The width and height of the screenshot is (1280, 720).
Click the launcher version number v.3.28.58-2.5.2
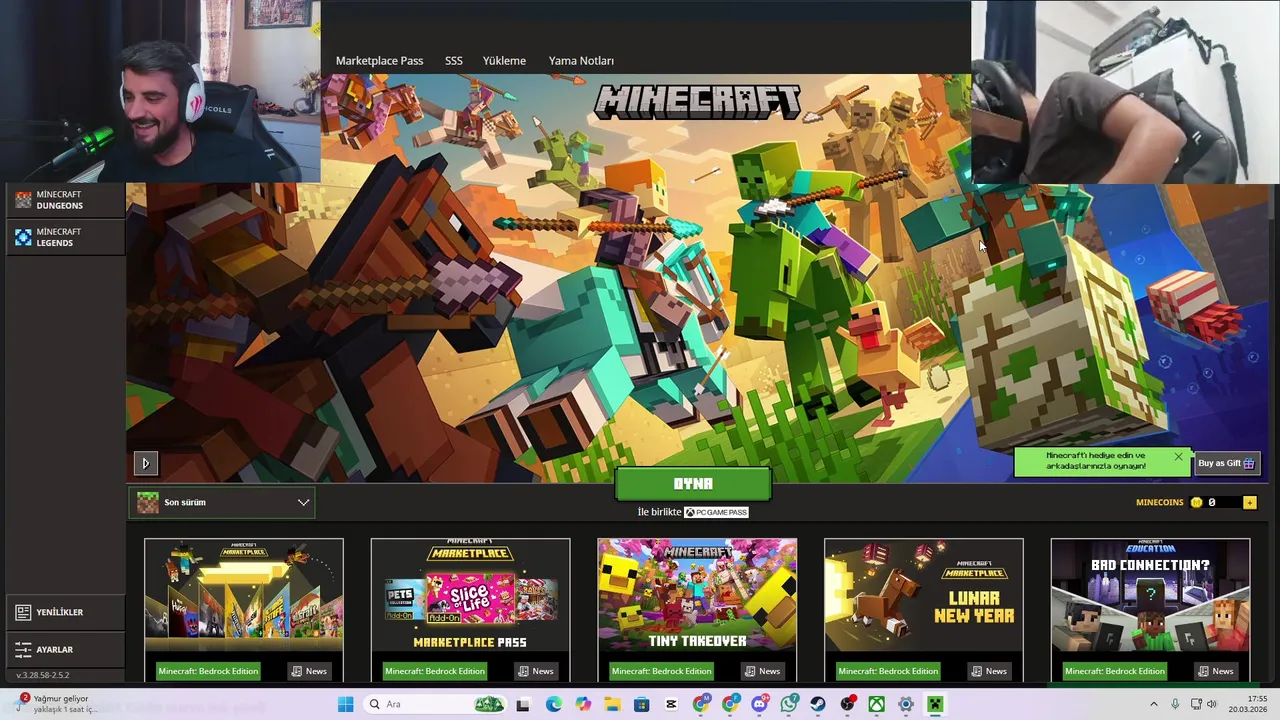pos(42,676)
